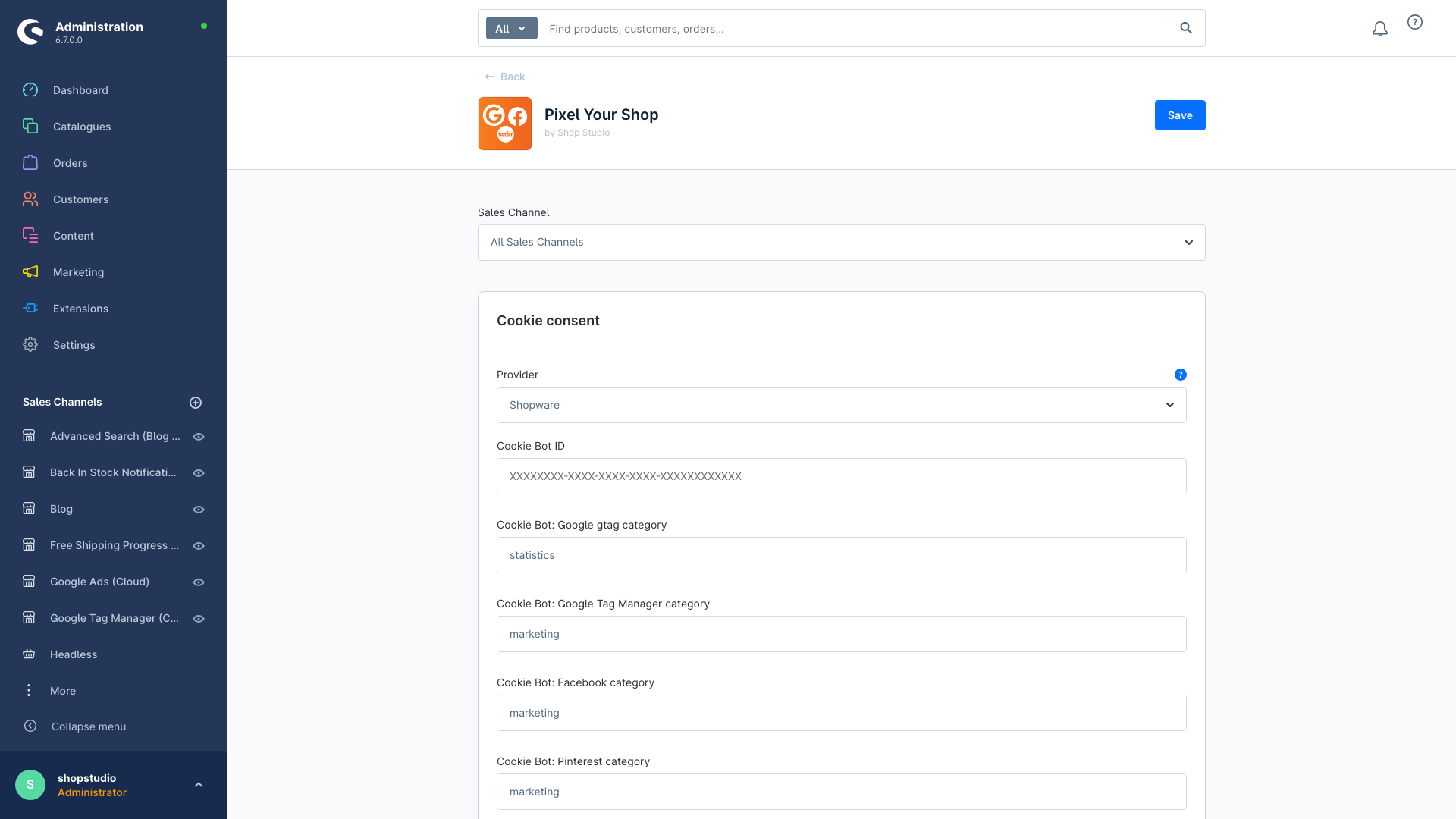The width and height of the screenshot is (1456, 819).
Task: Click the Blog storefront icon
Action: (x=29, y=509)
